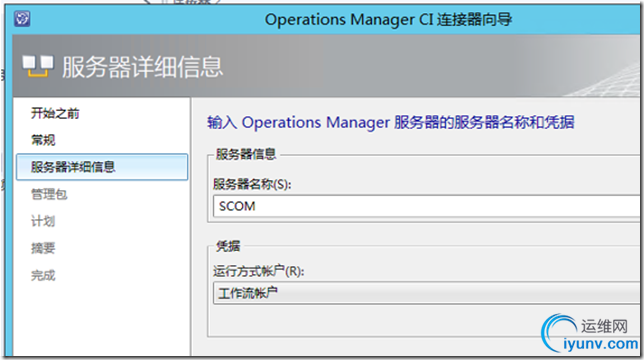Click the 运维网 swirl logo

[x=559, y=333]
